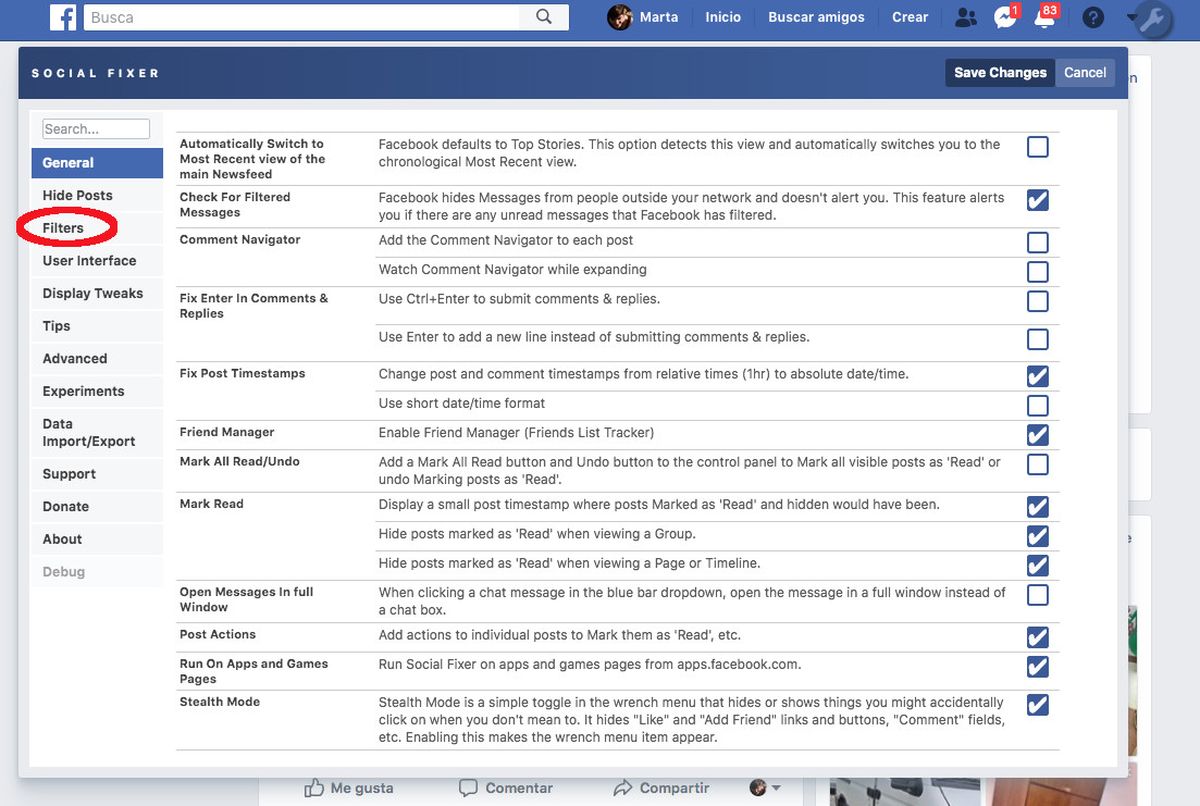Uncheck Check For Filtered Messages option
Screen dimensions: 1200x806
[x=1038, y=200]
